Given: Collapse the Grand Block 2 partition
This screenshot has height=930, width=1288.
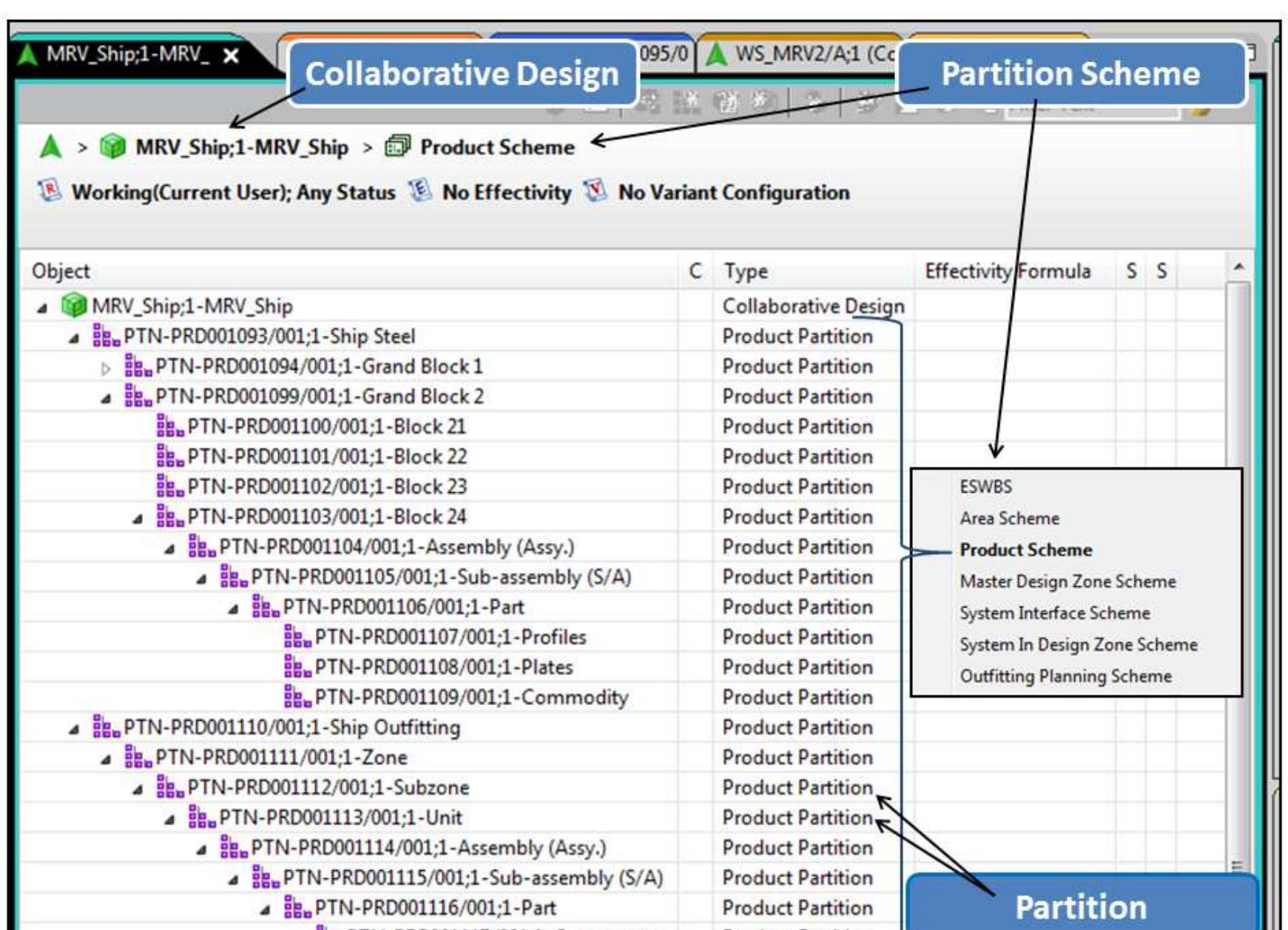Looking at the screenshot, I should pyautogui.click(x=106, y=398).
